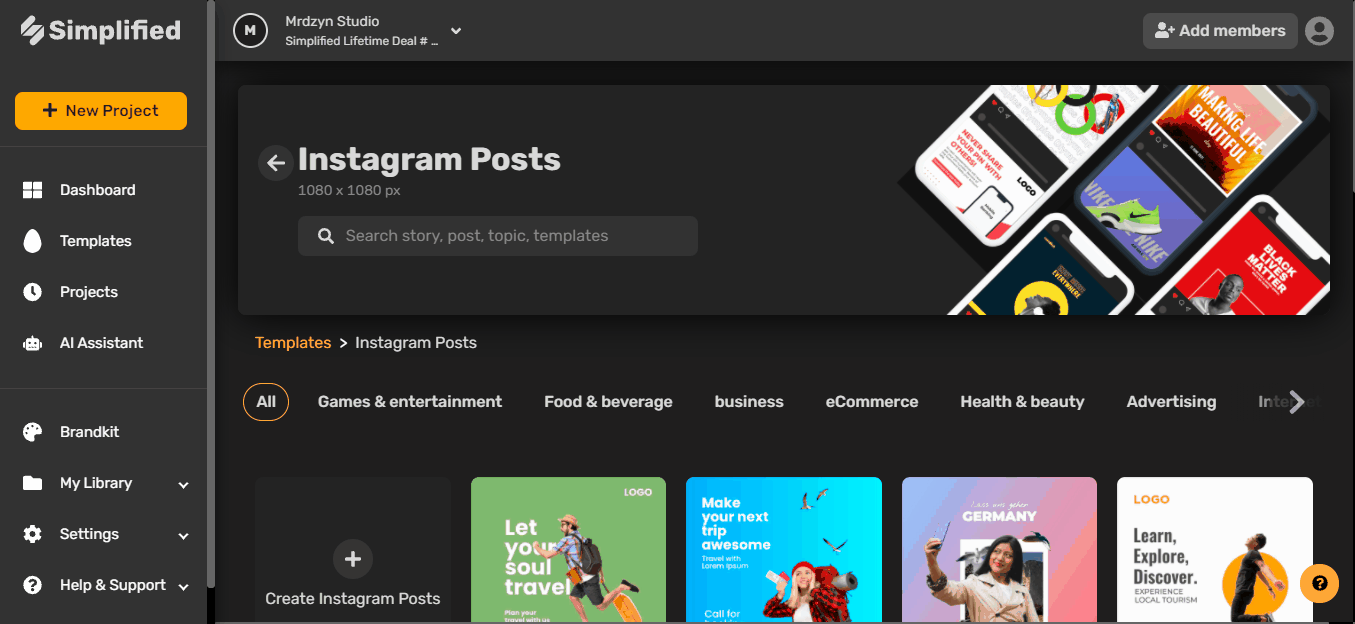
Task: Click the Simplified Lifetime Deal text
Action: click(361, 42)
